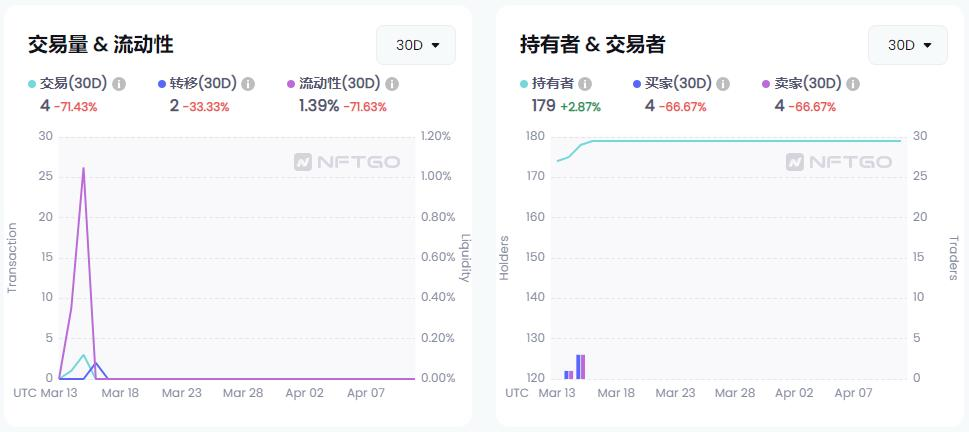
Task: Click tallest trader bar near Mar 13
Action: point(580,366)
